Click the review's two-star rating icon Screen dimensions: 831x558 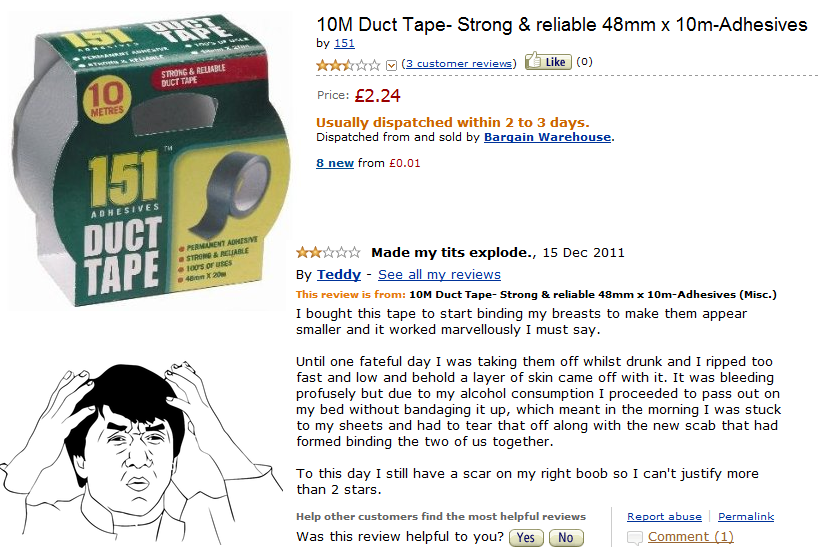point(328,252)
